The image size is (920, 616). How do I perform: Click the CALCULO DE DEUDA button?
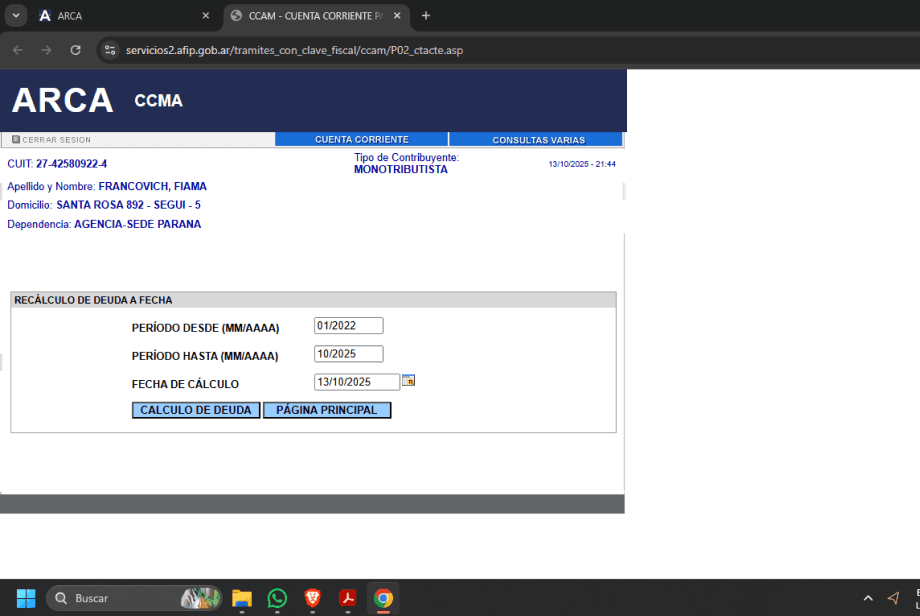[196, 410]
